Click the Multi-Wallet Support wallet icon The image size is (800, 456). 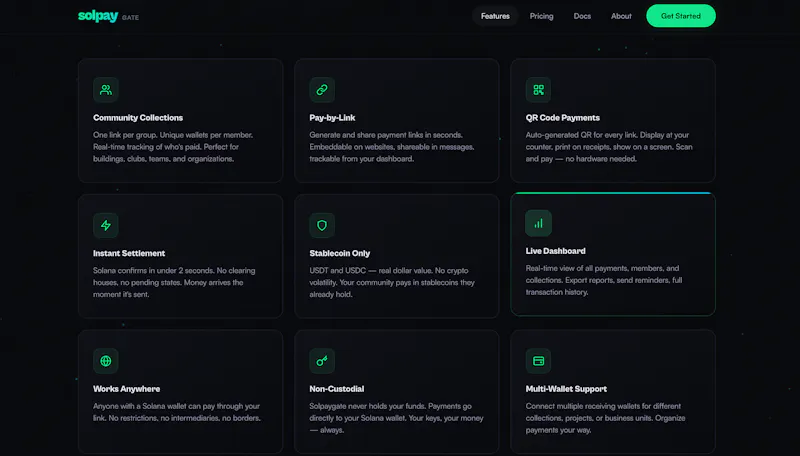[x=538, y=361]
